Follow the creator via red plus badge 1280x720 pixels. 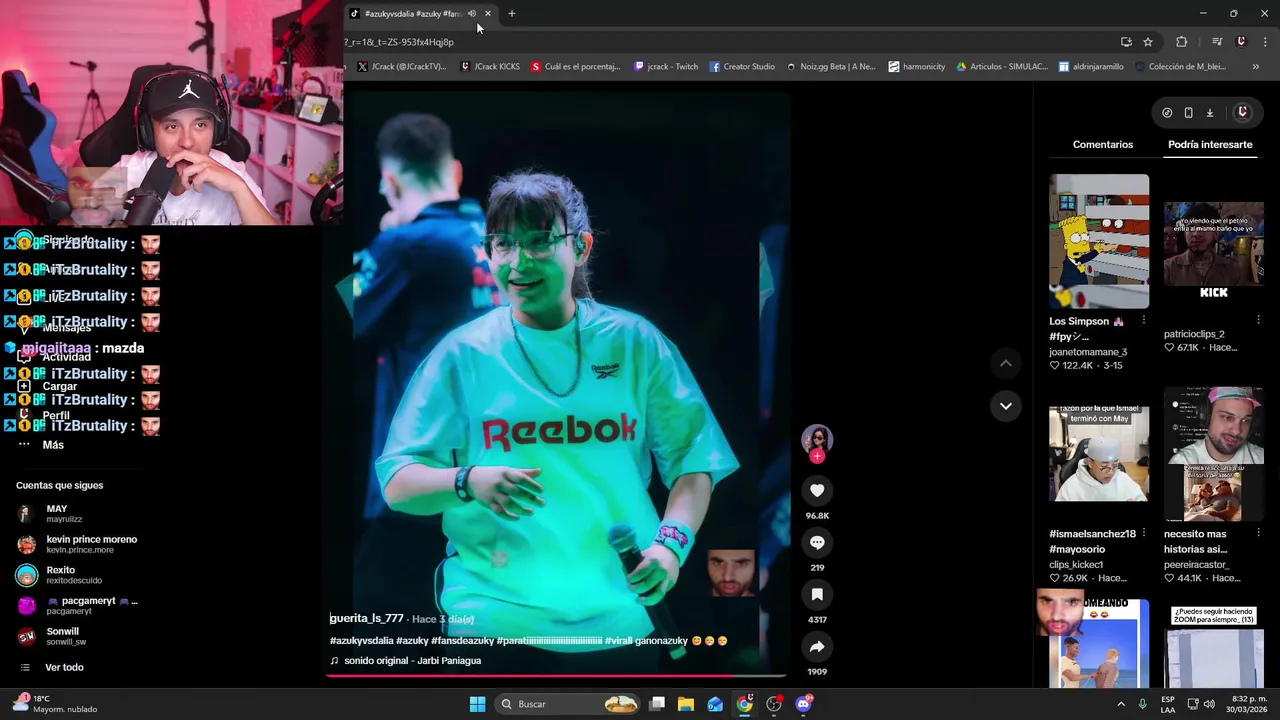(817, 456)
